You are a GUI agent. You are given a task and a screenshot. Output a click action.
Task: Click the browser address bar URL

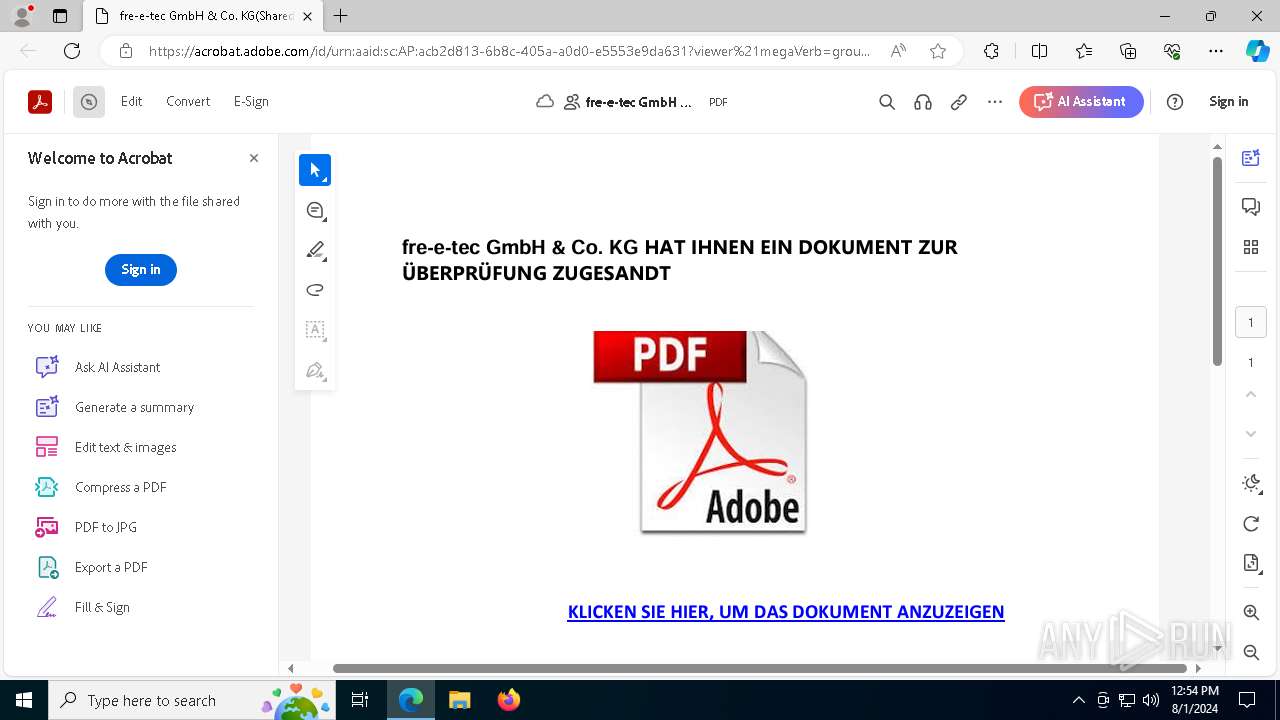coord(509,51)
